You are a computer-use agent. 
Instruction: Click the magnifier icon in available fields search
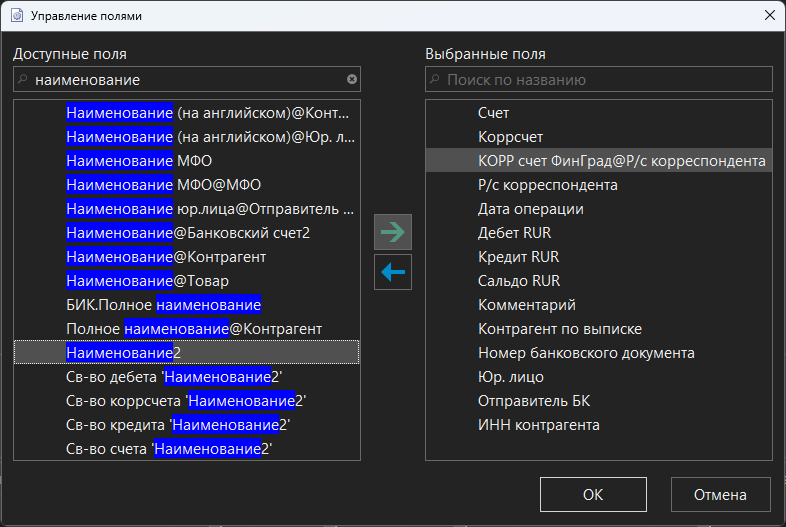23,79
